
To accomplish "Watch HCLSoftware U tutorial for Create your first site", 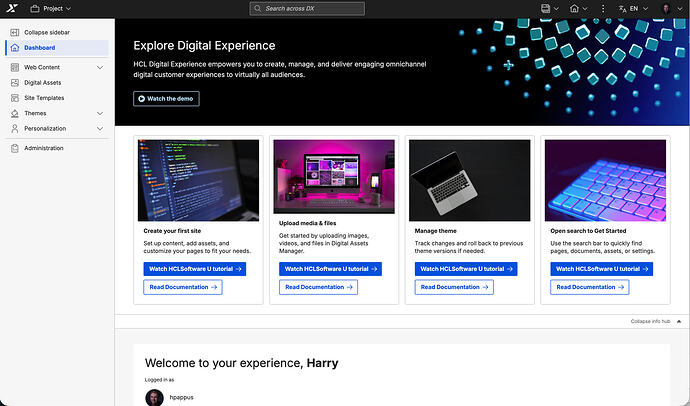I will click(195, 269).
